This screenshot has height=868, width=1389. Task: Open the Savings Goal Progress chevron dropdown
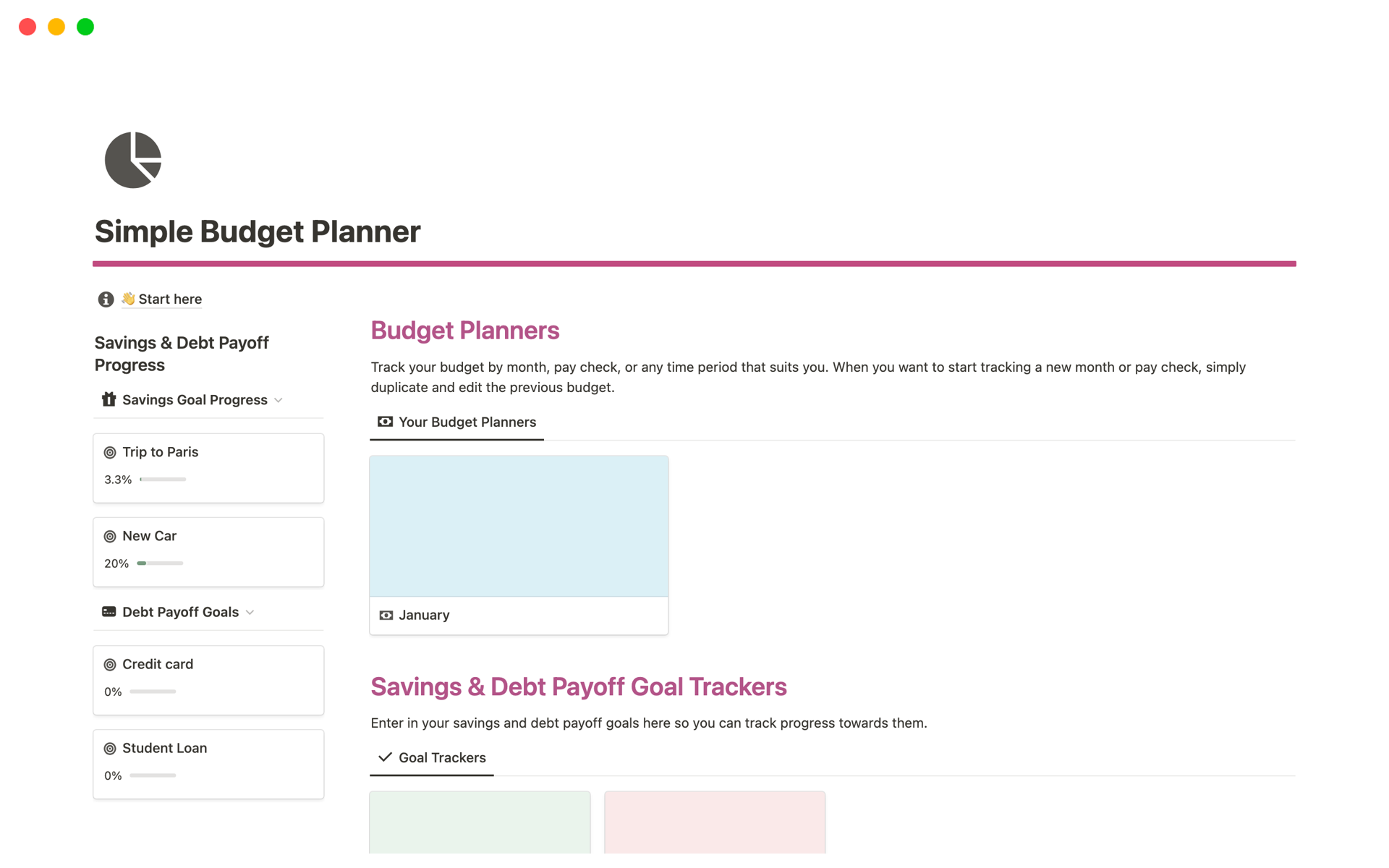279,399
